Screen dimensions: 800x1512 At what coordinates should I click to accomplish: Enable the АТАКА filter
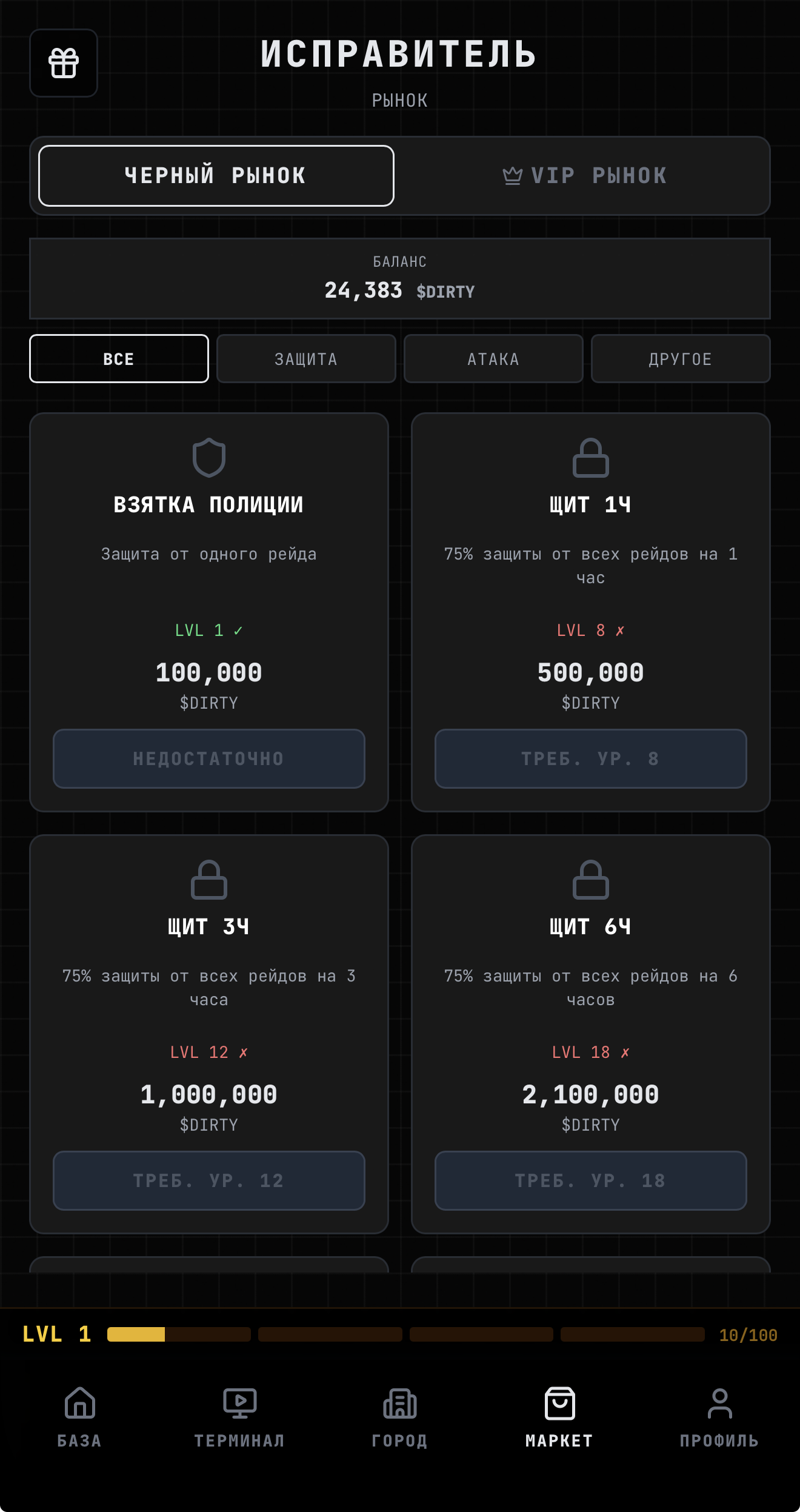pyautogui.click(x=493, y=358)
